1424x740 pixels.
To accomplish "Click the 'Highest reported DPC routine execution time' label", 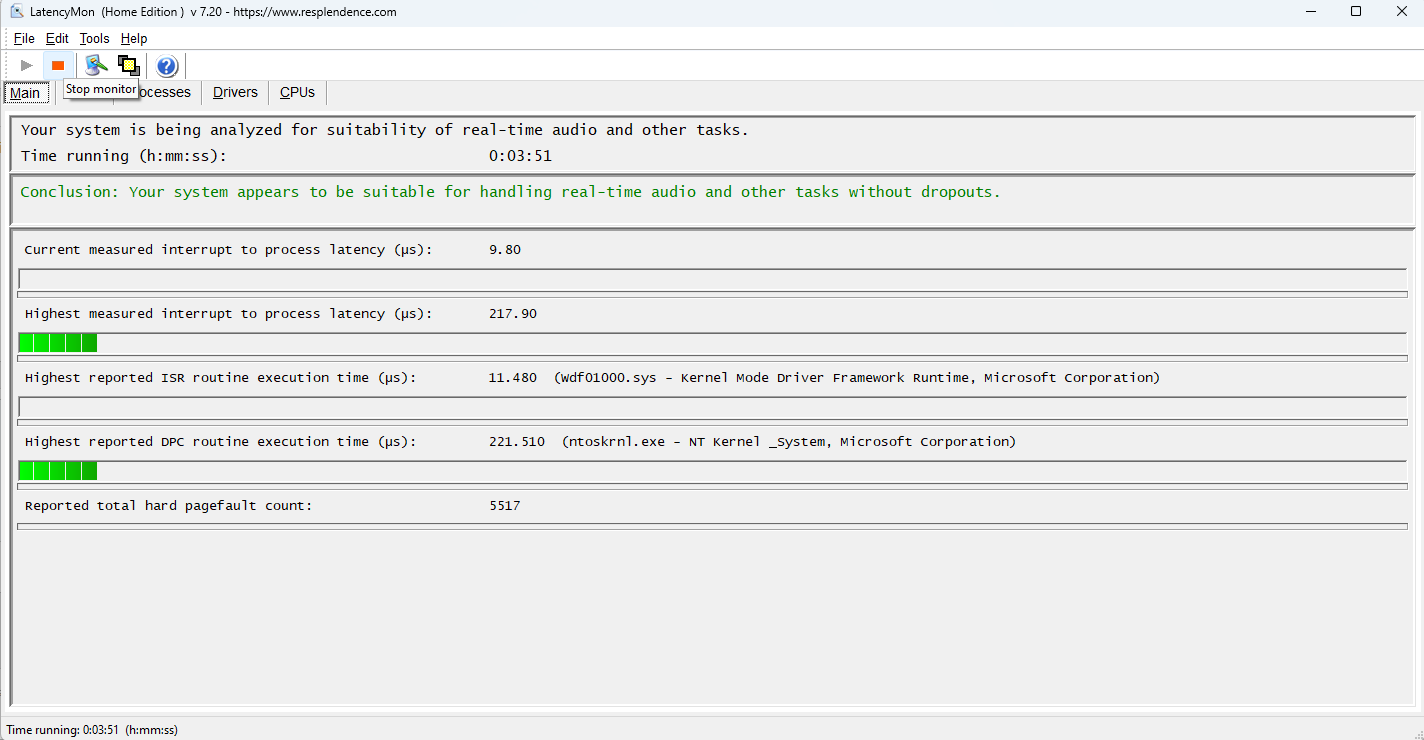I will [x=221, y=442].
